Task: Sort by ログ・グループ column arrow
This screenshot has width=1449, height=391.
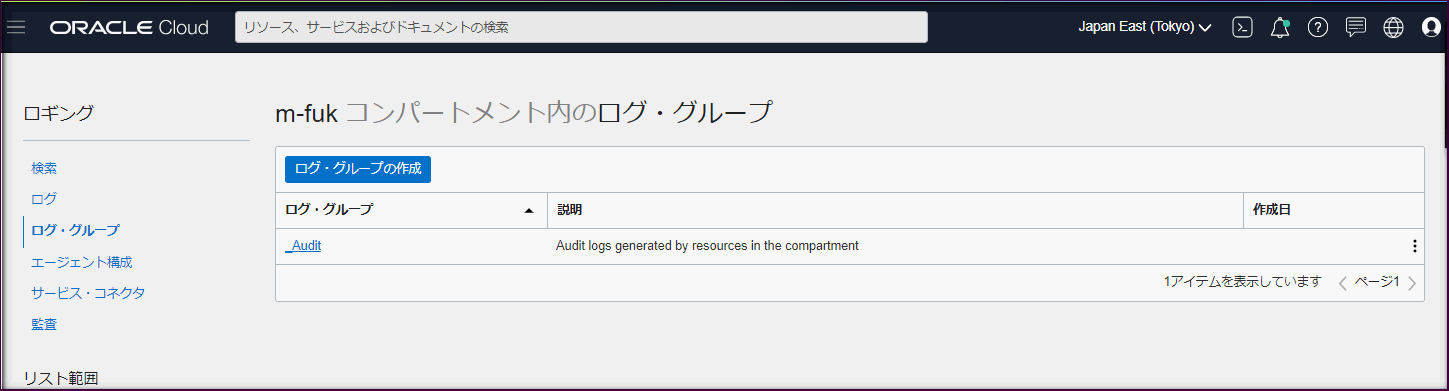Action: [528, 211]
